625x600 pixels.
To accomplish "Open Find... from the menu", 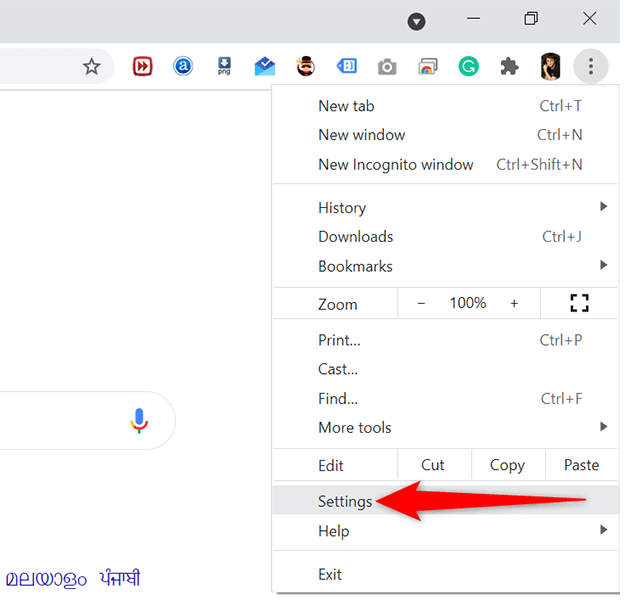I will 445,399.
